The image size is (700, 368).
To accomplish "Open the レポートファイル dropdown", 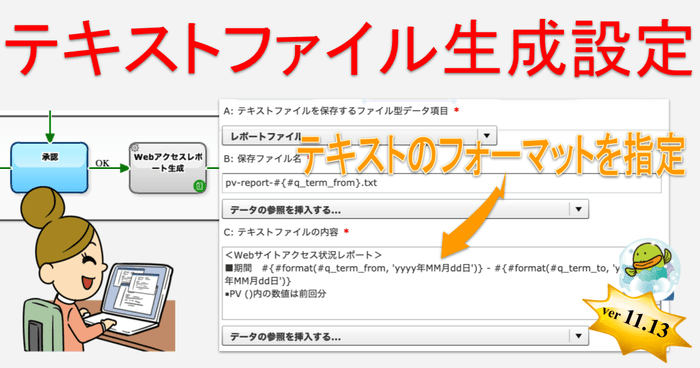I will (x=359, y=135).
